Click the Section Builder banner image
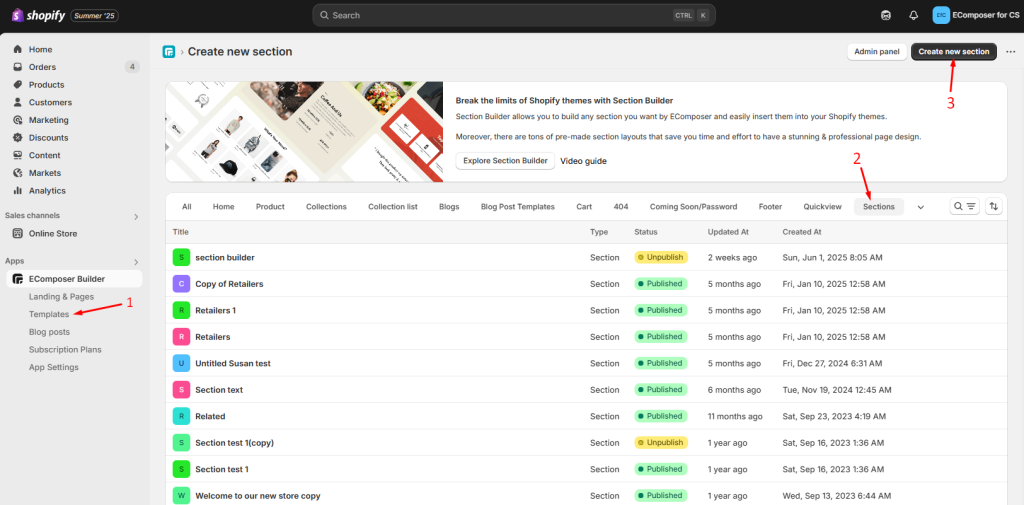Image resolution: width=1024 pixels, height=505 pixels. 304,131
